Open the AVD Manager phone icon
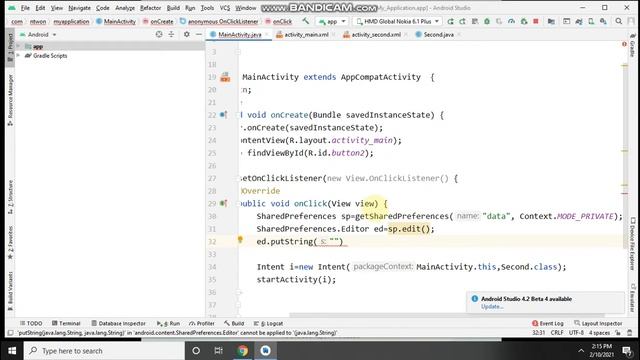 [591, 21]
